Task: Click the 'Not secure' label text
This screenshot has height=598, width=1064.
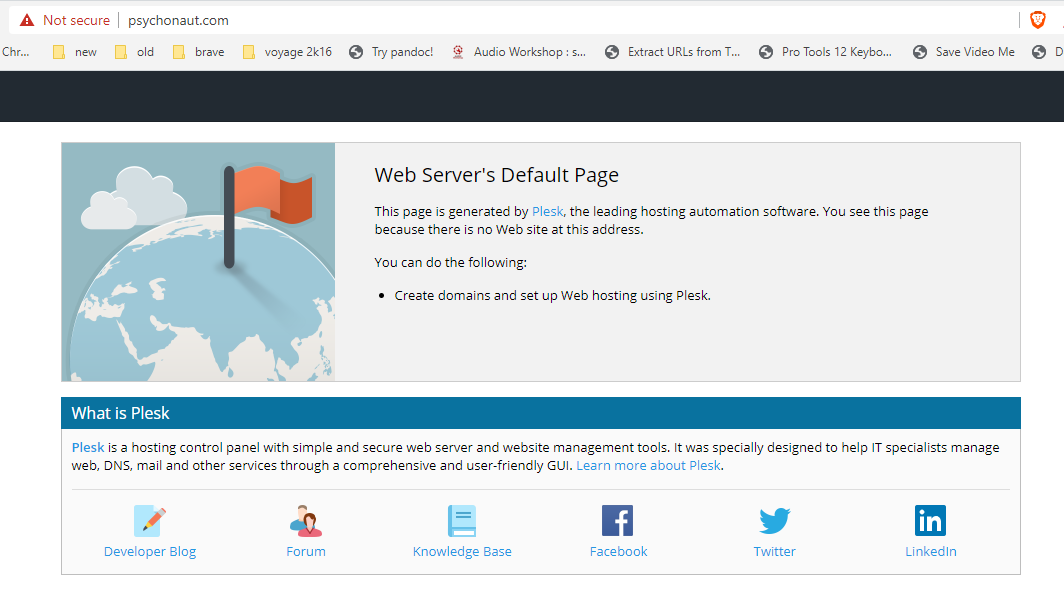Action: pyautogui.click(x=76, y=20)
